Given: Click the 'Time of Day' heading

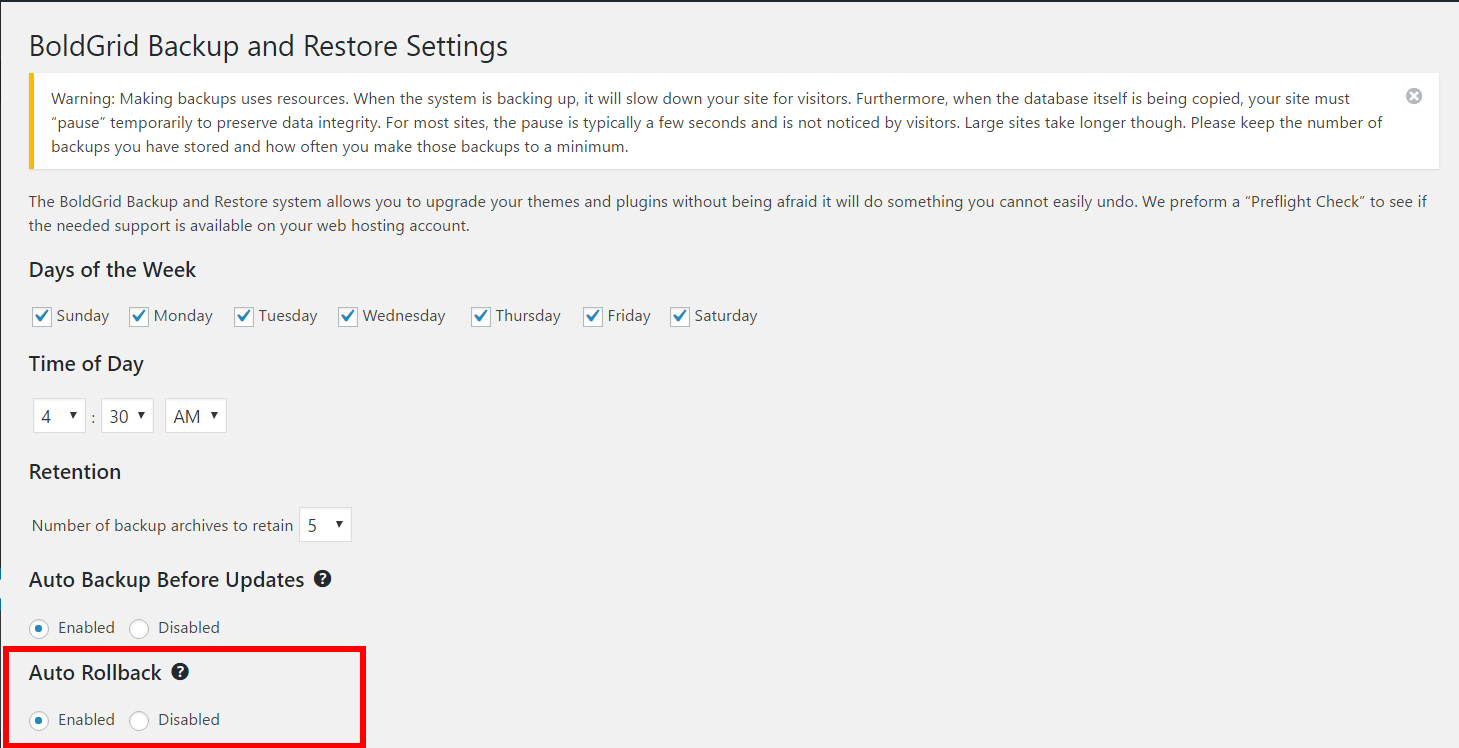Looking at the screenshot, I should [x=86, y=364].
